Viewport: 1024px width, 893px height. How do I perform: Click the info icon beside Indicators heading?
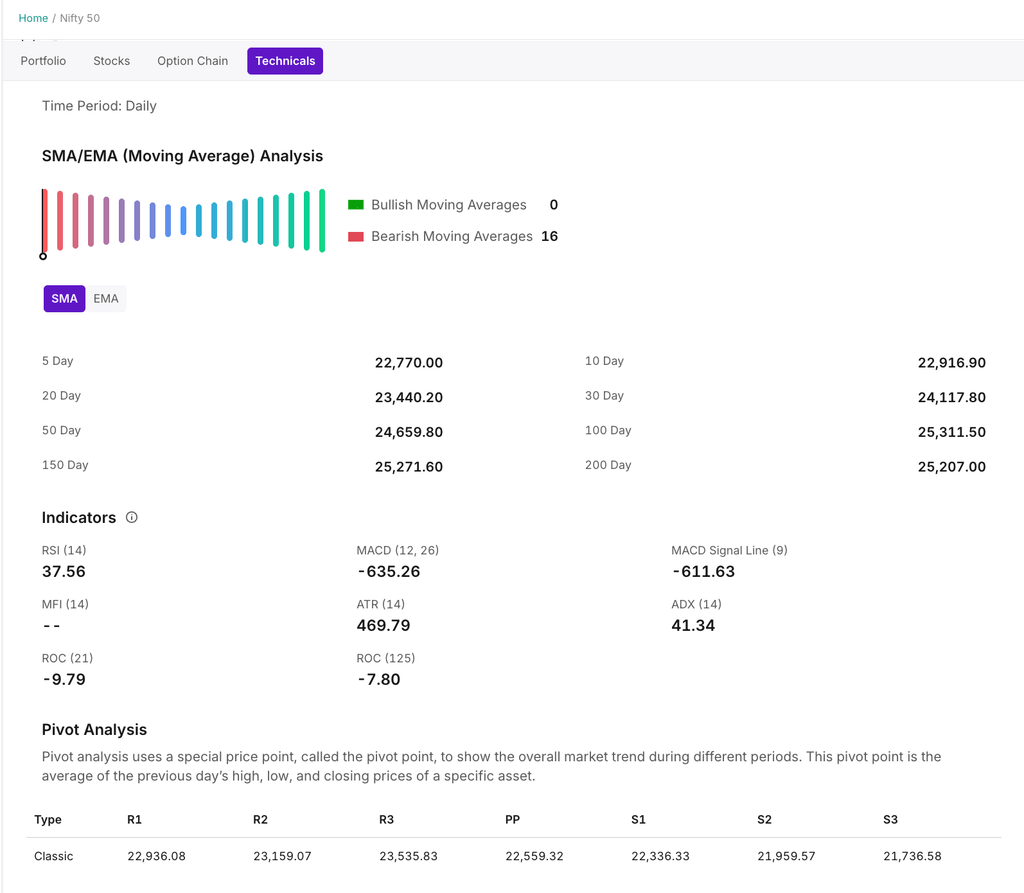click(x=132, y=518)
